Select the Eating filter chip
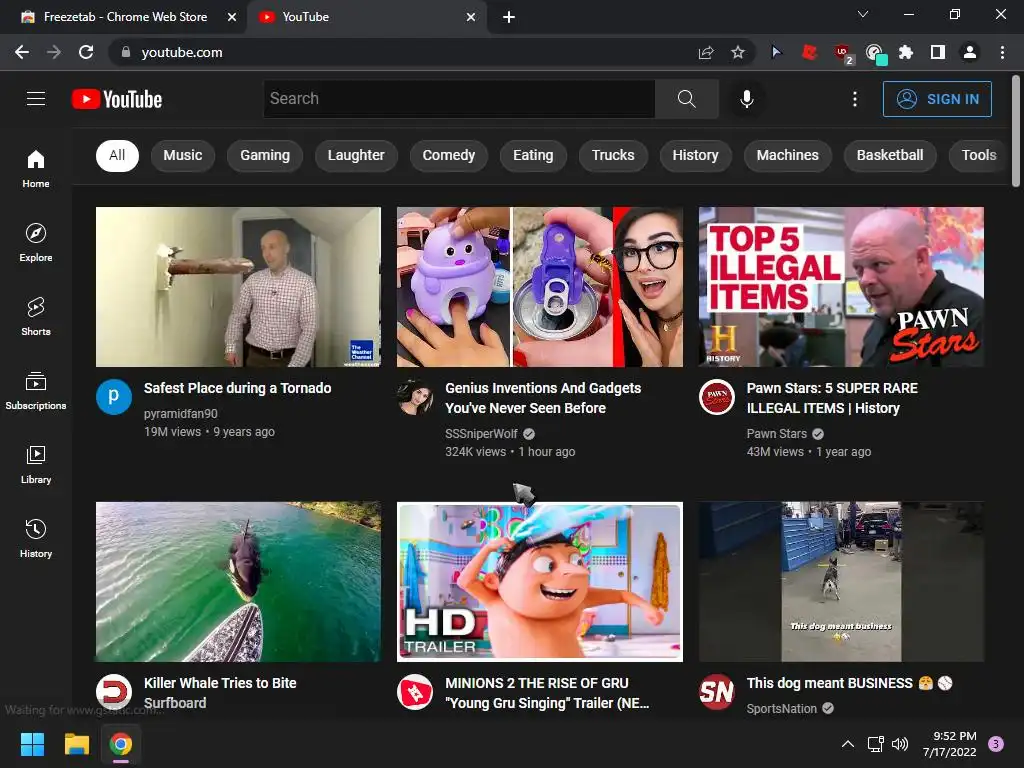1024x768 pixels. [x=533, y=155]
